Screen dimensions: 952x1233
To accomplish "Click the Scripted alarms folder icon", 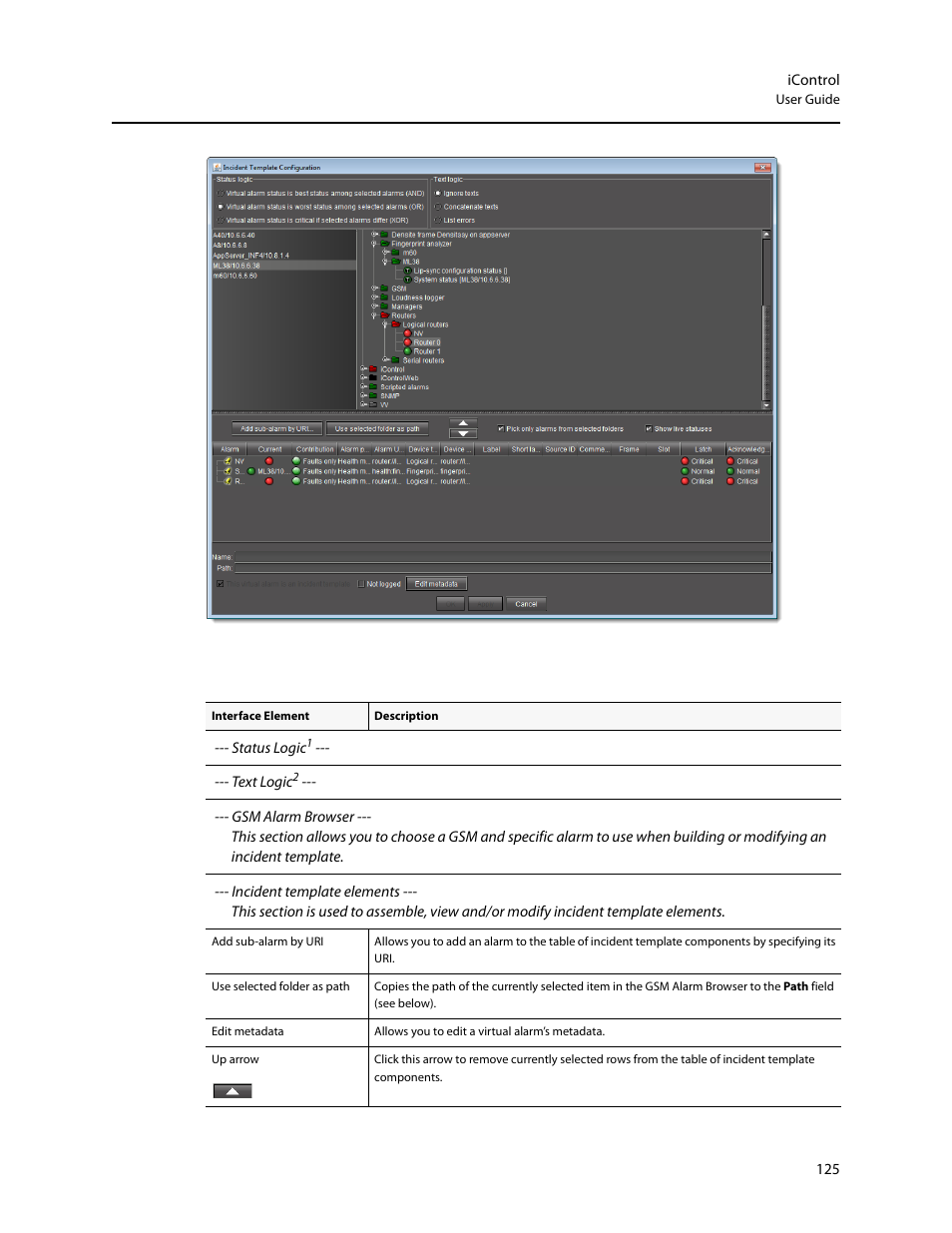I will click(x=373, y=387).
